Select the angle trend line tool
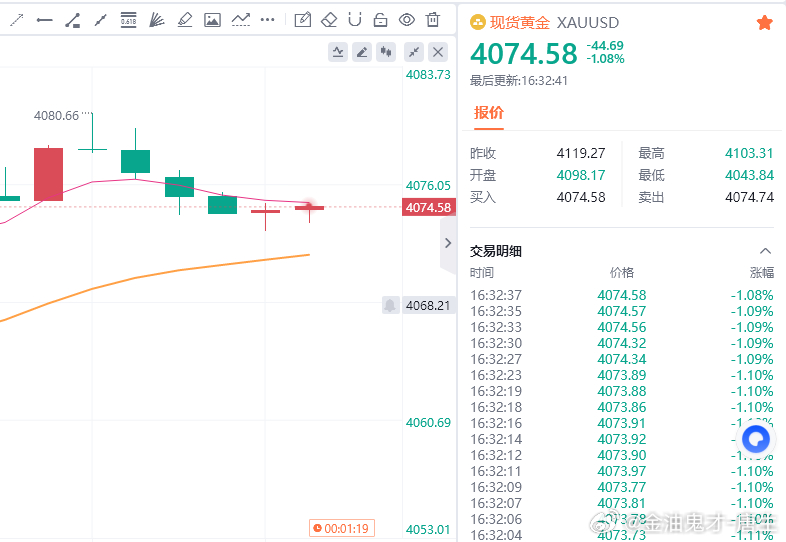 tap(73, 20)
